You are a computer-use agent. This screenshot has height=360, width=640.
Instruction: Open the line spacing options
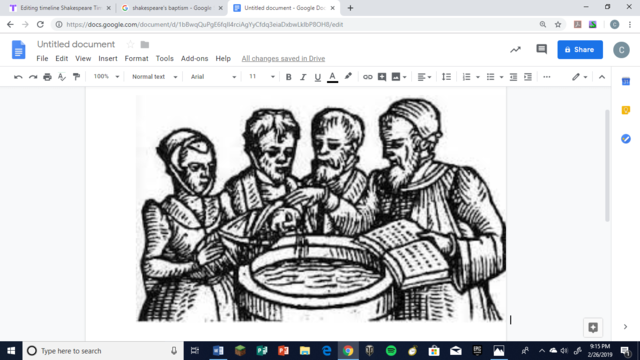(447, 77)
